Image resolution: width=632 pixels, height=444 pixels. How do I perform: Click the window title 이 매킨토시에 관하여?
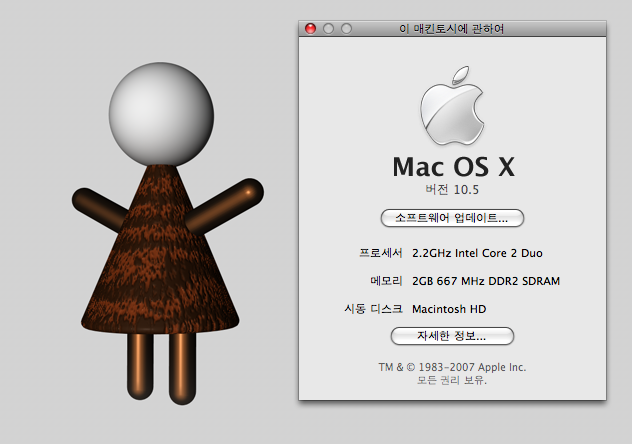(x=451, y=29)
